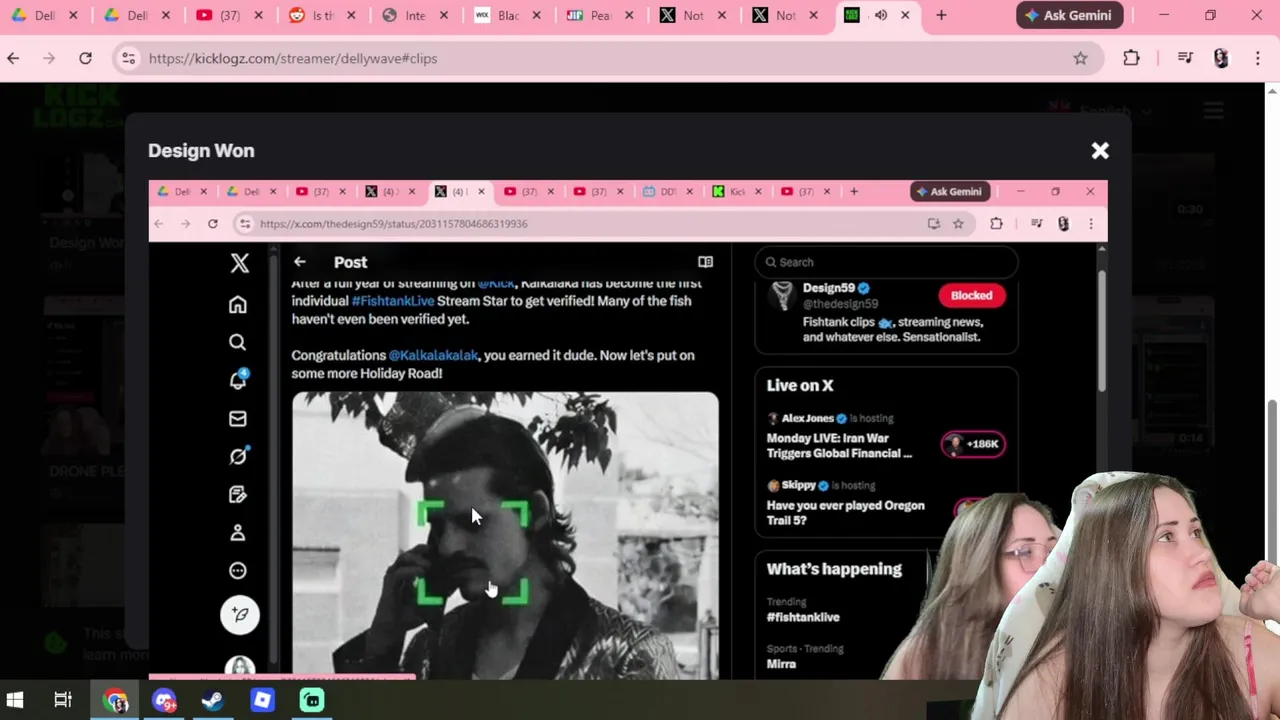Click Ask Gemini in outer title bar

(1068, 15)
